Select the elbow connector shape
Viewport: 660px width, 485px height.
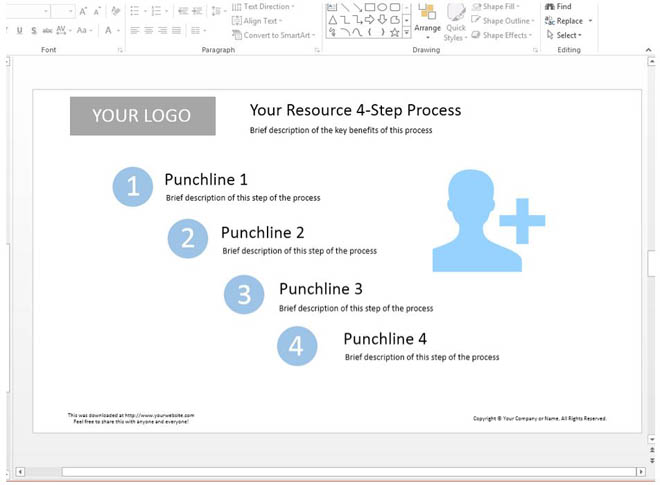pyautogui.click(x=345, y=20)
